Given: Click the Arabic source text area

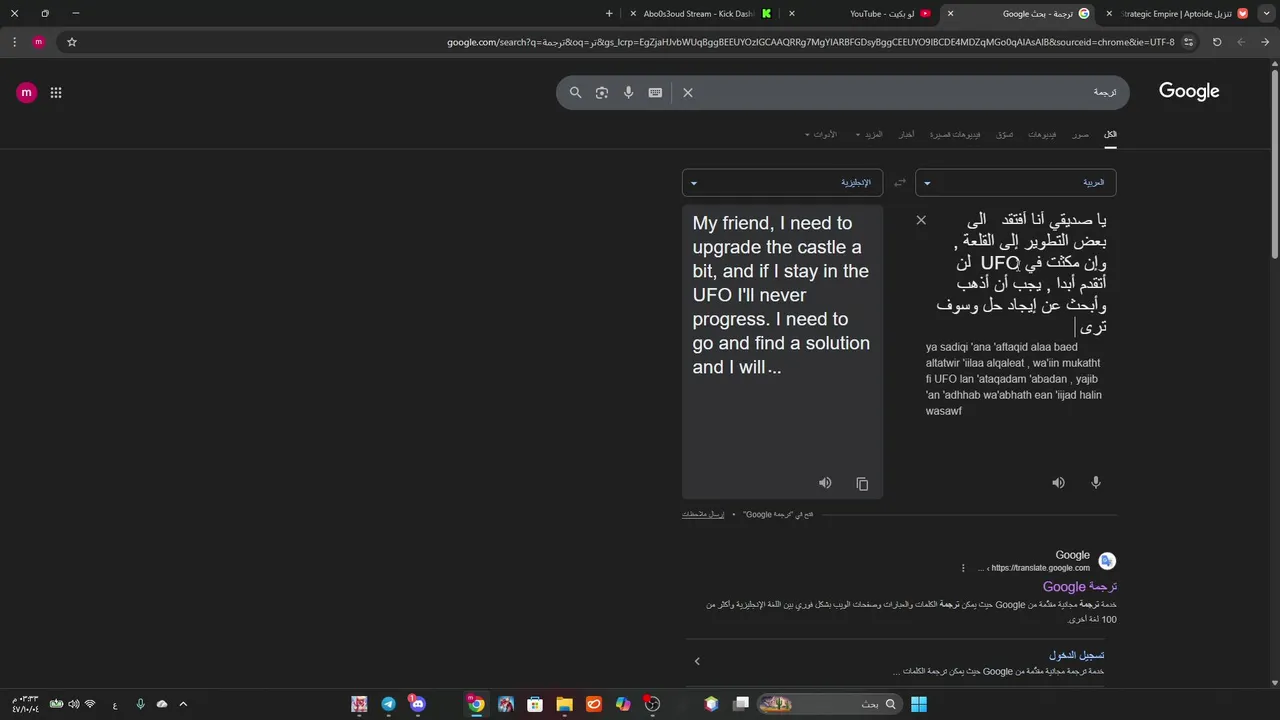Looking at the screenshot, I should (x=1022, y=273).
